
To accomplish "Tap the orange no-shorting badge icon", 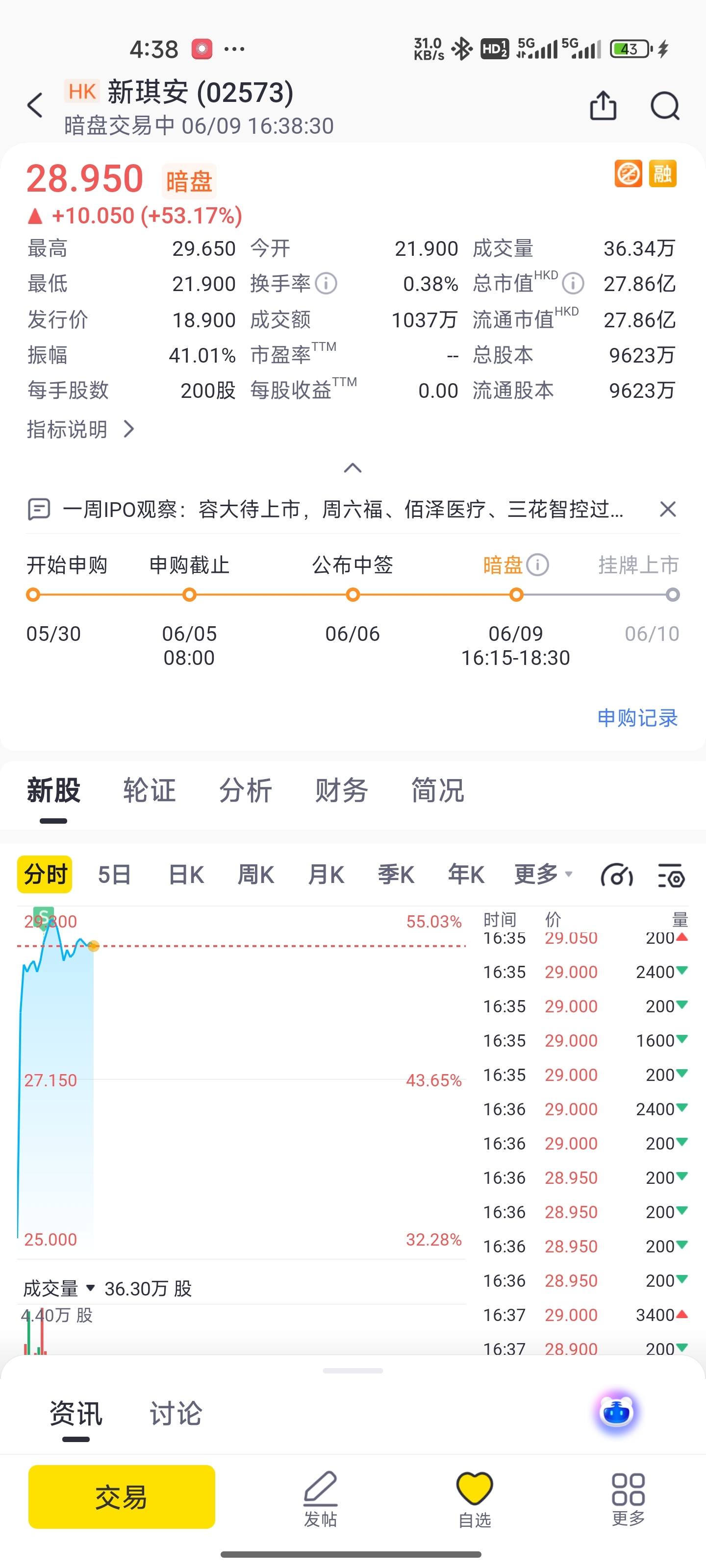I will click(x=628, y=174).
